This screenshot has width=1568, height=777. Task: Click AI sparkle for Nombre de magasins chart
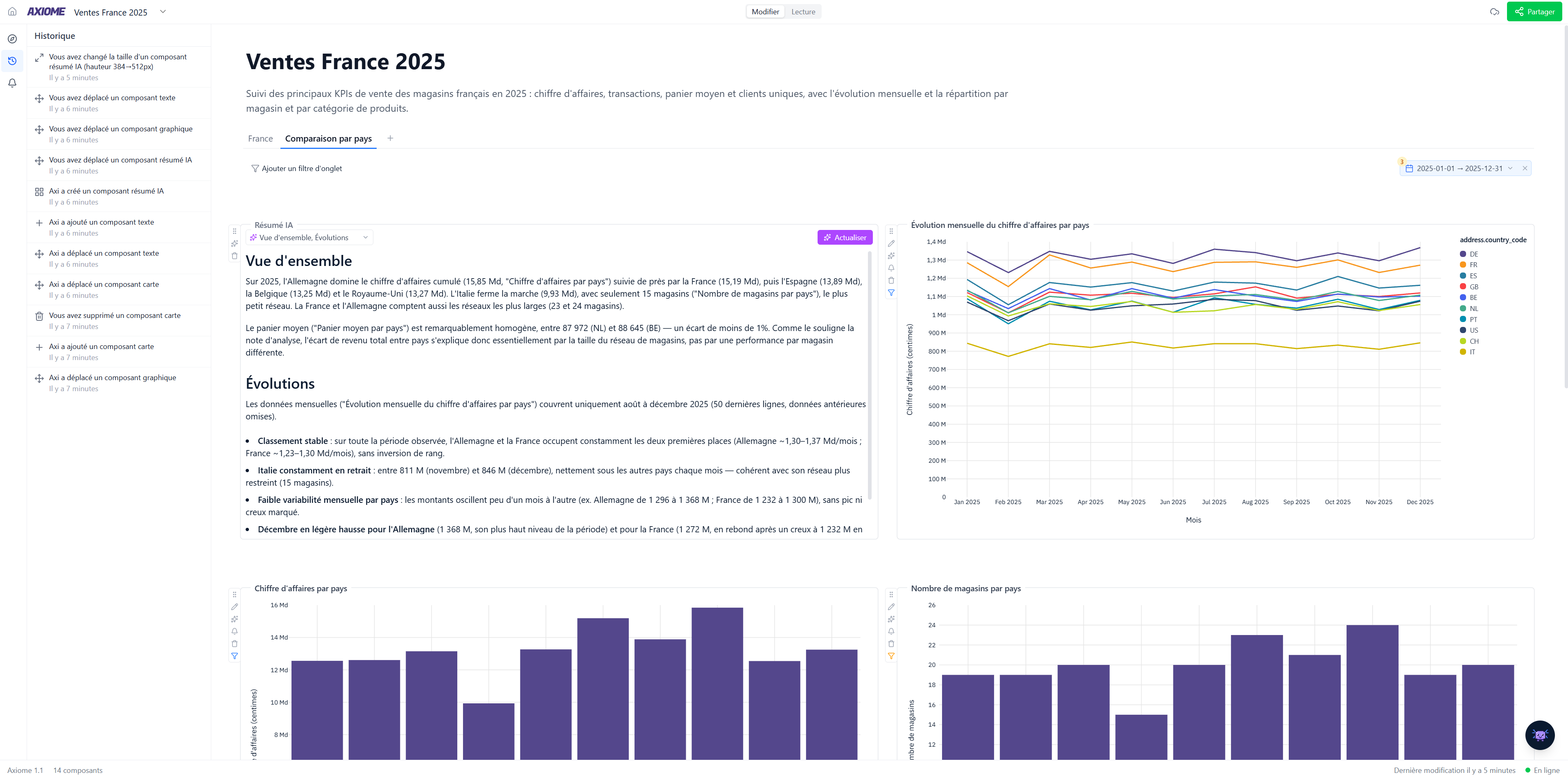(x=891, y=619)
